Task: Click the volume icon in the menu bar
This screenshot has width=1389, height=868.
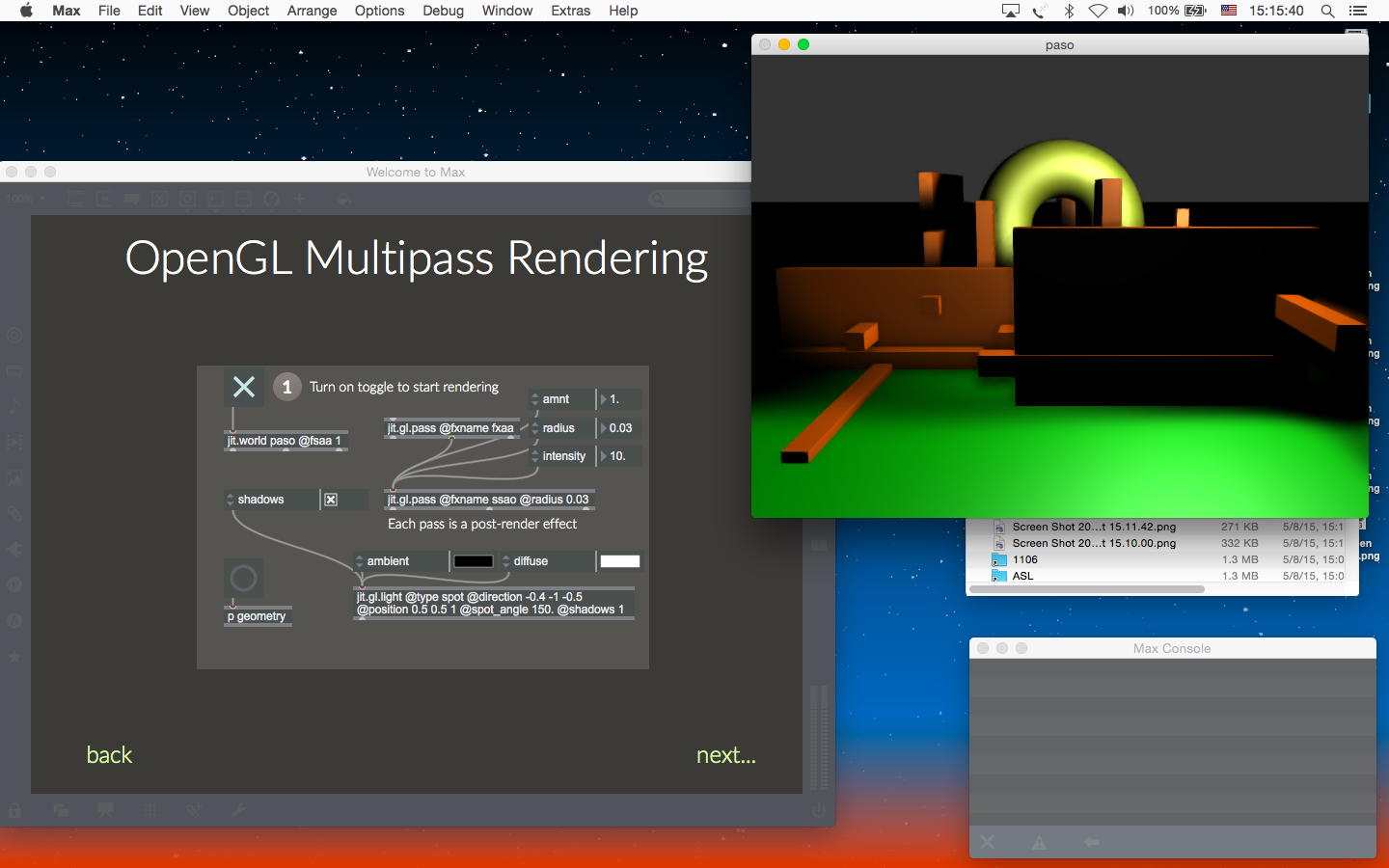Action: [x=1126, y=11]
